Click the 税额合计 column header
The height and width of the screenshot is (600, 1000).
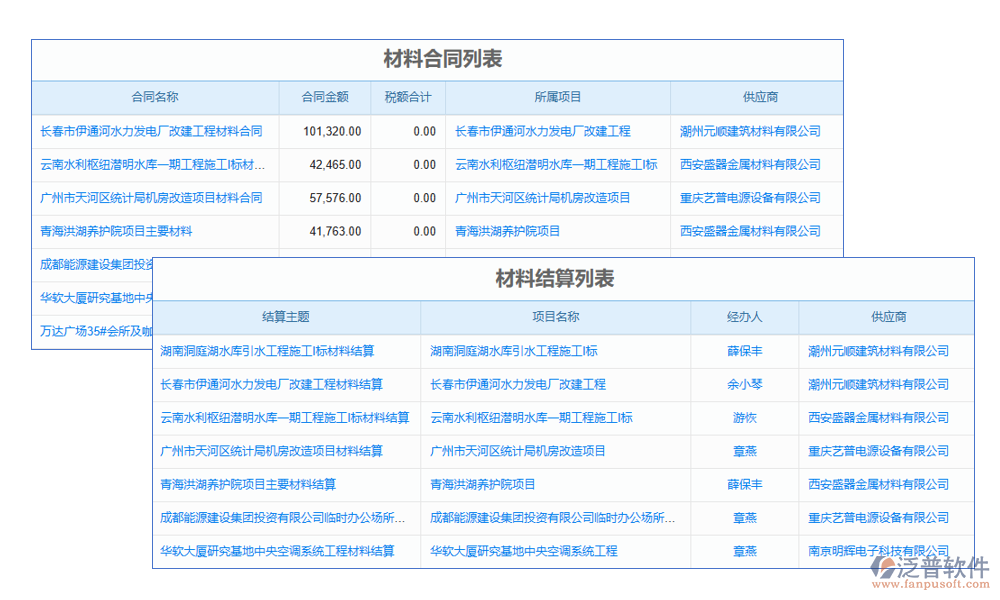pos(408,97)
